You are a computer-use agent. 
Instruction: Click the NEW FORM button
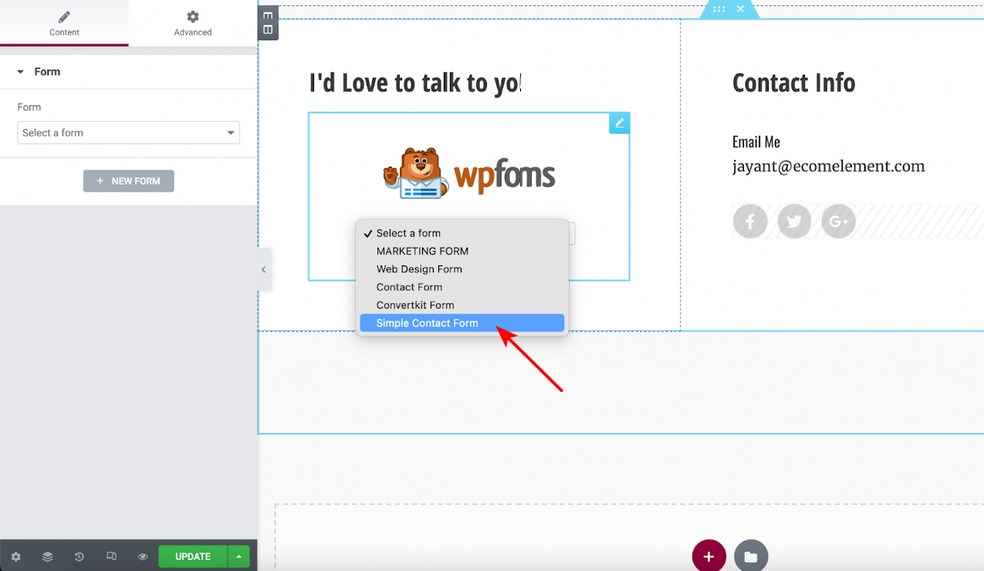click(x=129, y=181)
